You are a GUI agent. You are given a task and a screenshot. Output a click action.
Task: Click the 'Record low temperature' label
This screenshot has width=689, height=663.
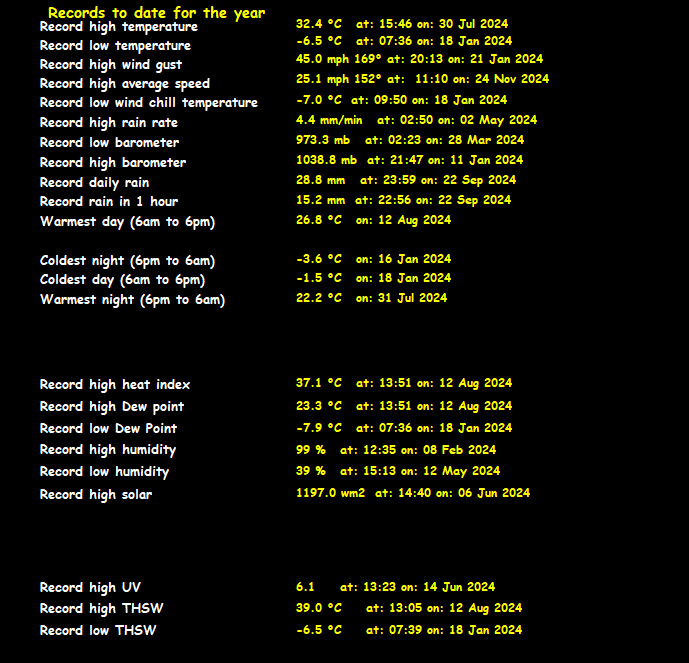pos(115,46)
